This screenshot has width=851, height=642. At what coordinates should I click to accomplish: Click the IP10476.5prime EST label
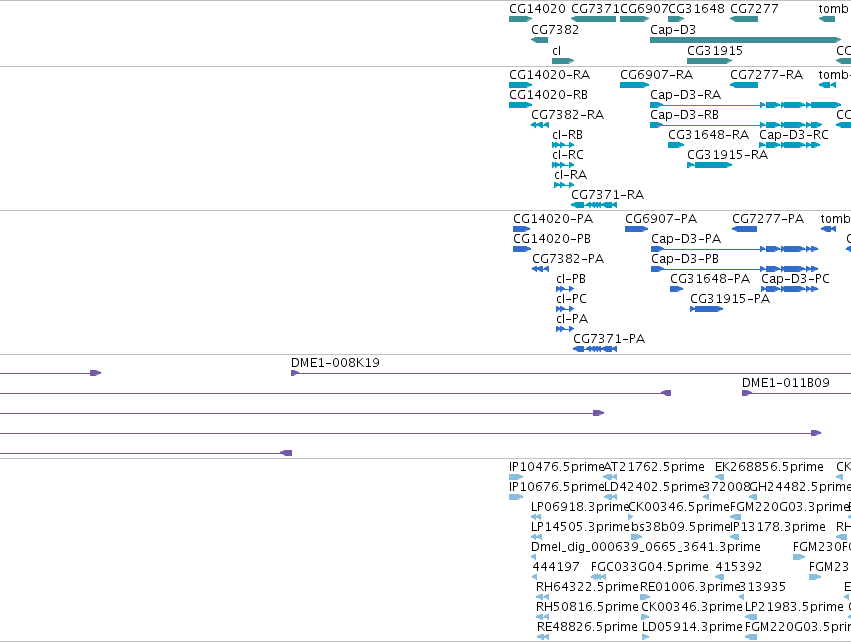[x=556, y=467]
